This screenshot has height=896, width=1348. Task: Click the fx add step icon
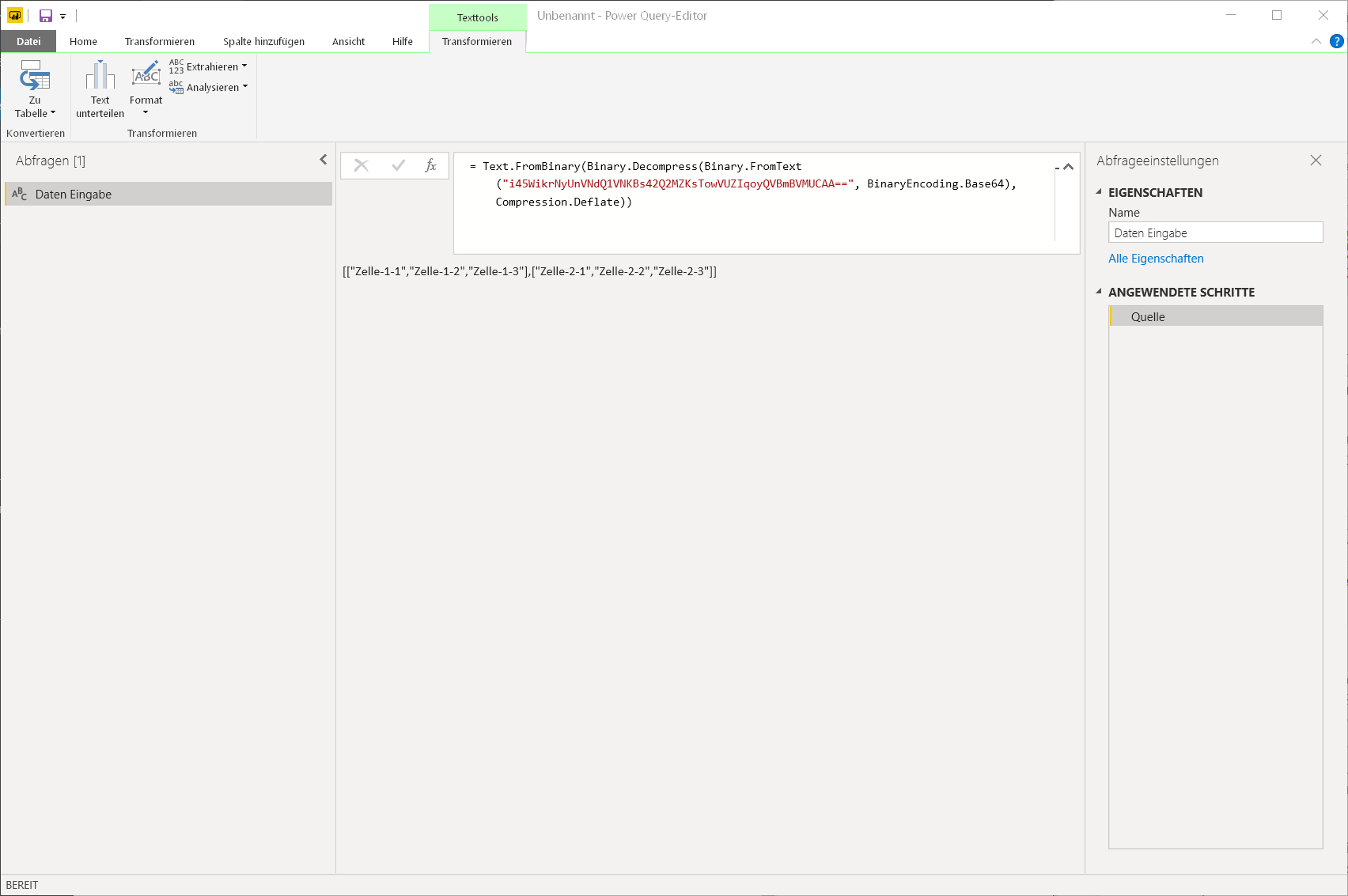tap(430, 165)
